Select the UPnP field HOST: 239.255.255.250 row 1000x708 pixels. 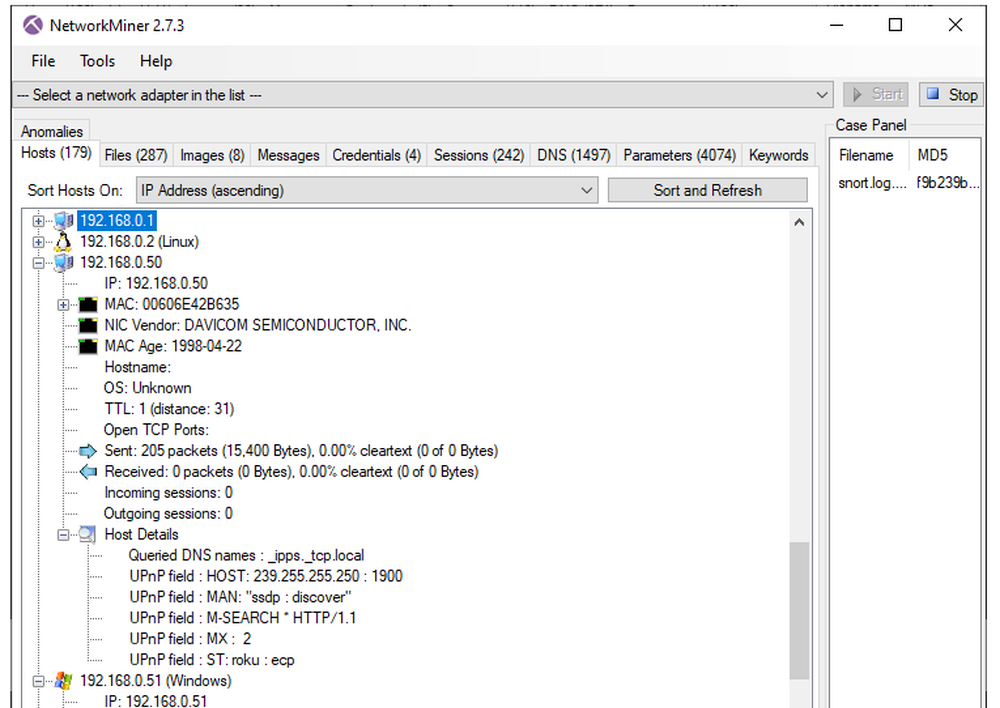point(266,577)
